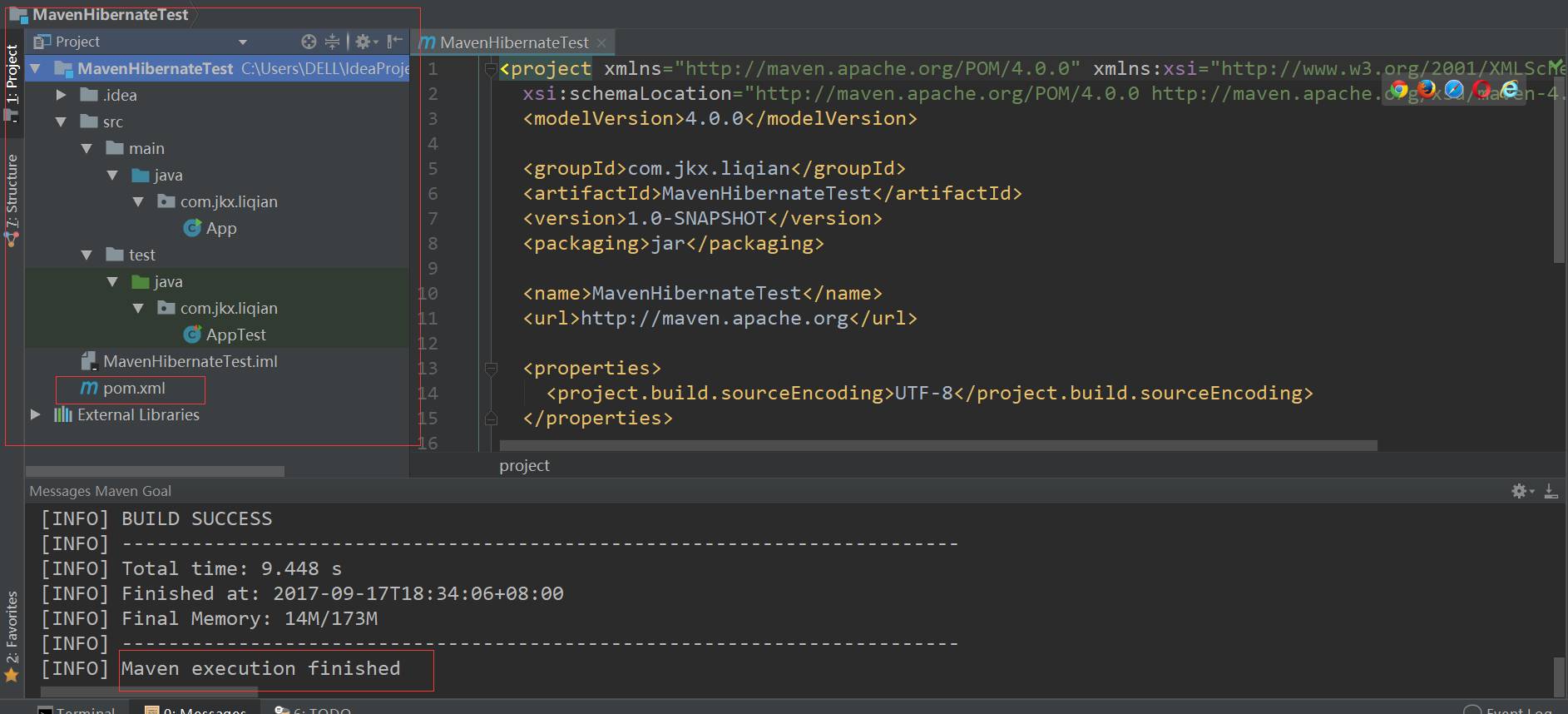Viewport: 1568px width, 714px height.
Task: Click the Safari browser preview icon
Action: (1454, 89)
